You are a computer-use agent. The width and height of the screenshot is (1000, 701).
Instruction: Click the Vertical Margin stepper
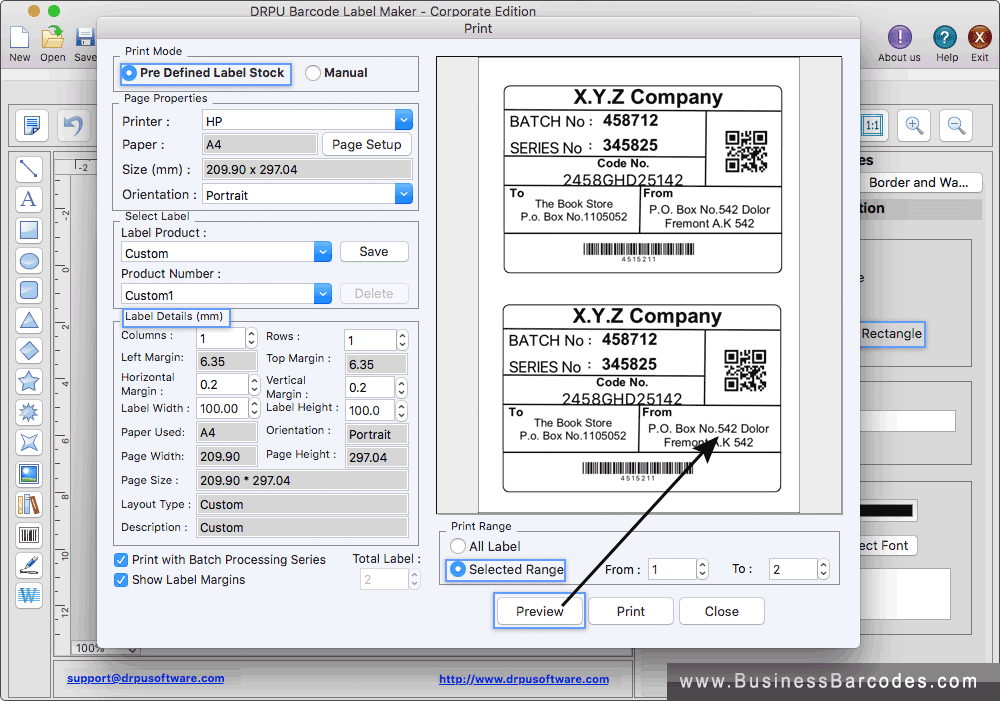(x=401, y=387)
